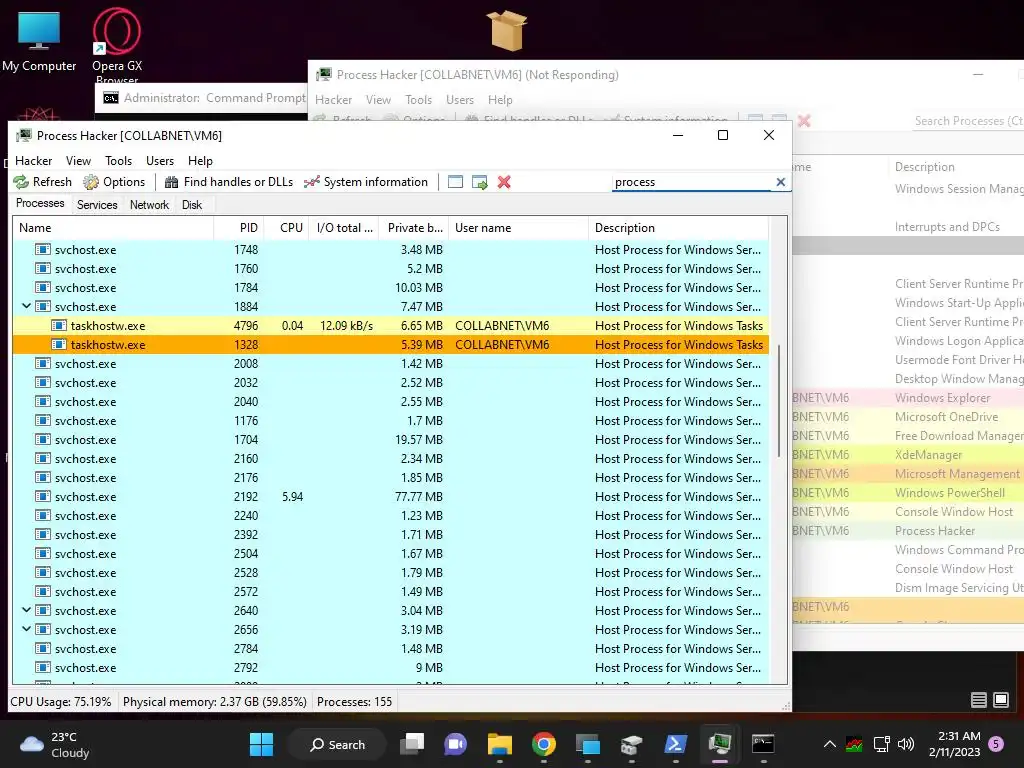Image resolution: width=1024 pixels, height=768 pixels.
Task: Click the red X terminate icon in the toolbar
Action: pos(504,182)
